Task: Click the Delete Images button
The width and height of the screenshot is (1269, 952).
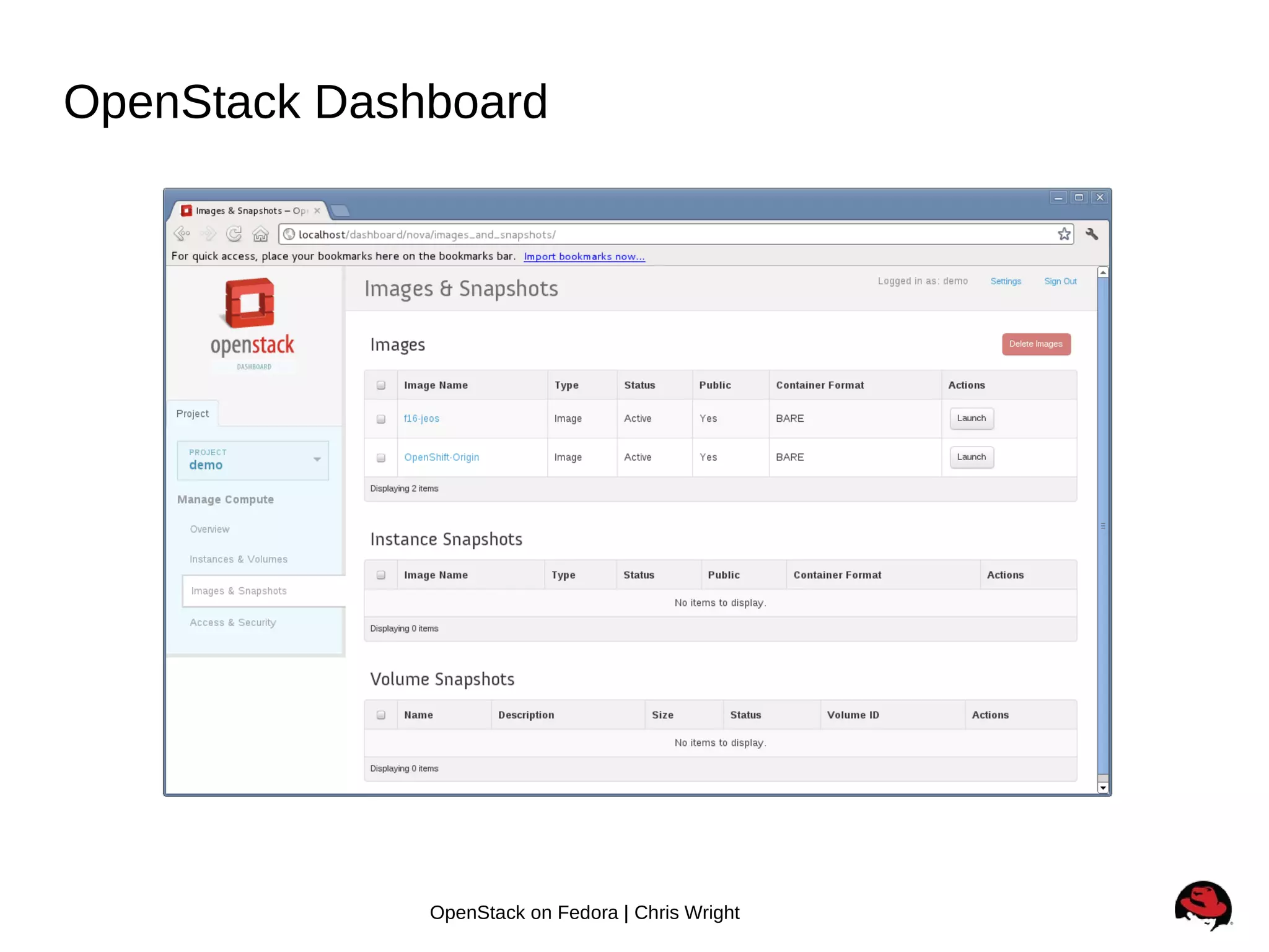Action: point(1036,344)
